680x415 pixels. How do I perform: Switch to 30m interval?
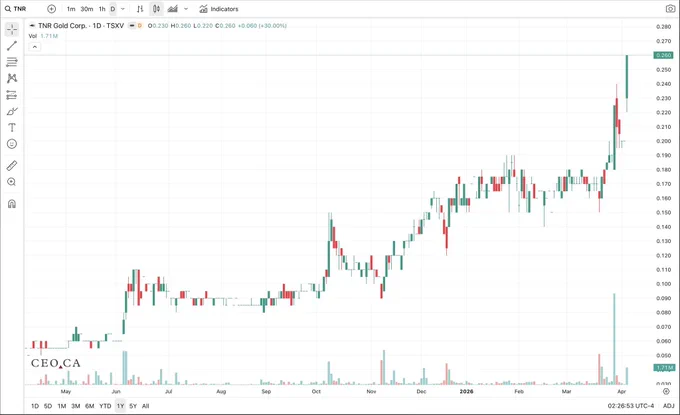(x=87, y=9)
